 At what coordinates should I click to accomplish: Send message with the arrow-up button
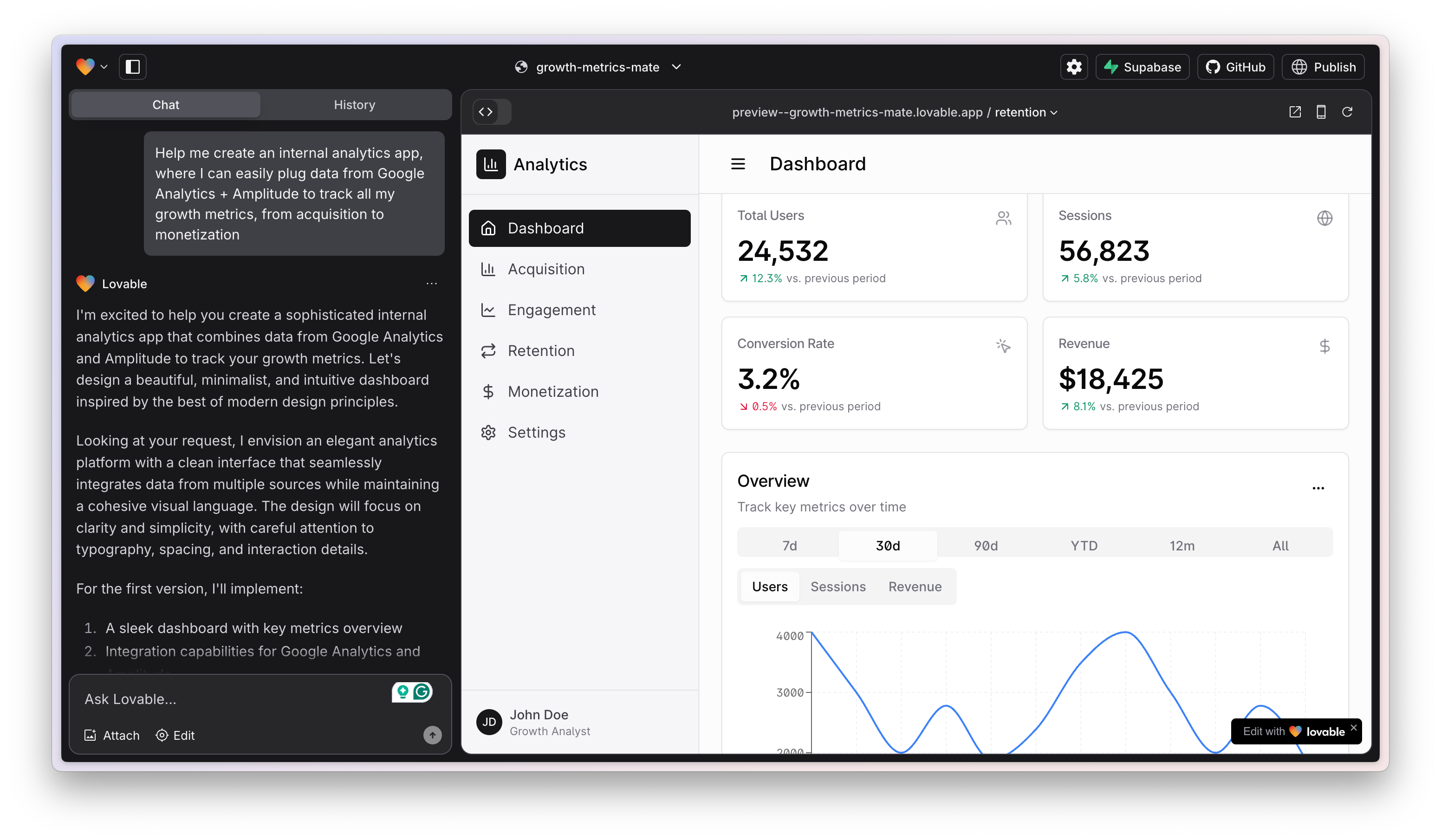point(432,735)
